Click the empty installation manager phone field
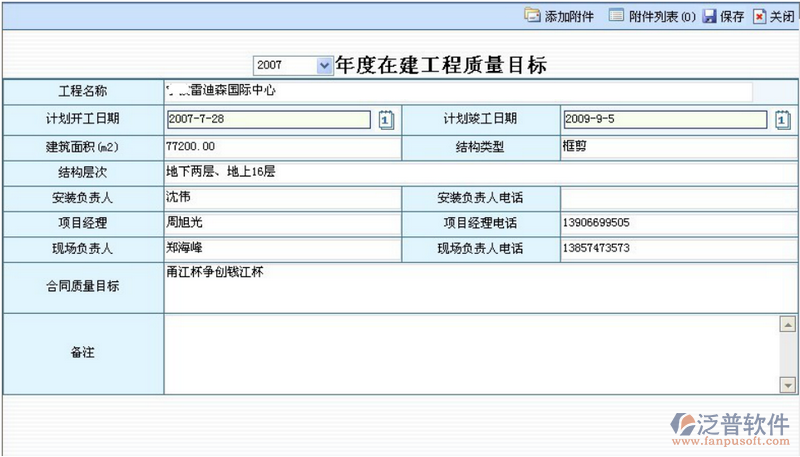Screen dimensions: 800x457 (678, 197)
